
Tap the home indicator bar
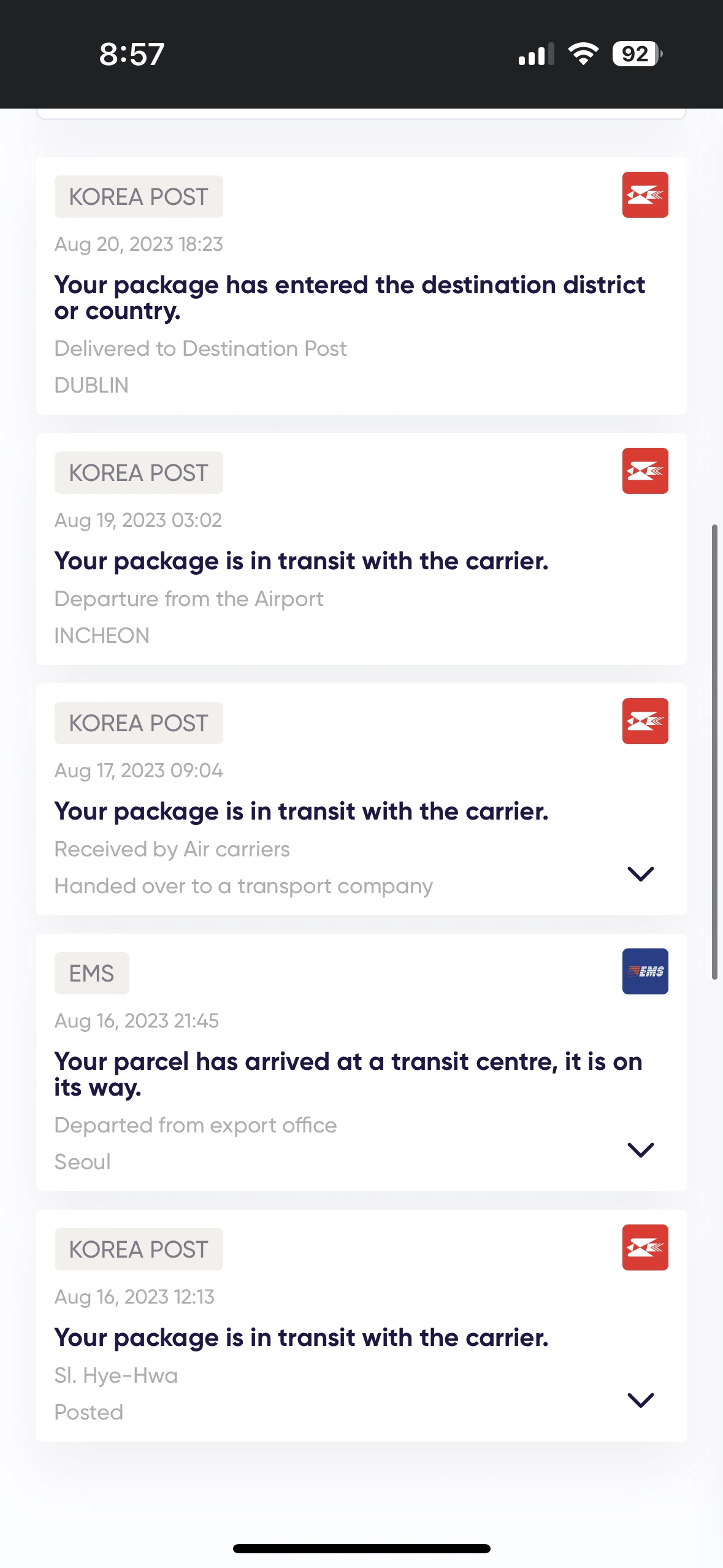coord(361,1548)
